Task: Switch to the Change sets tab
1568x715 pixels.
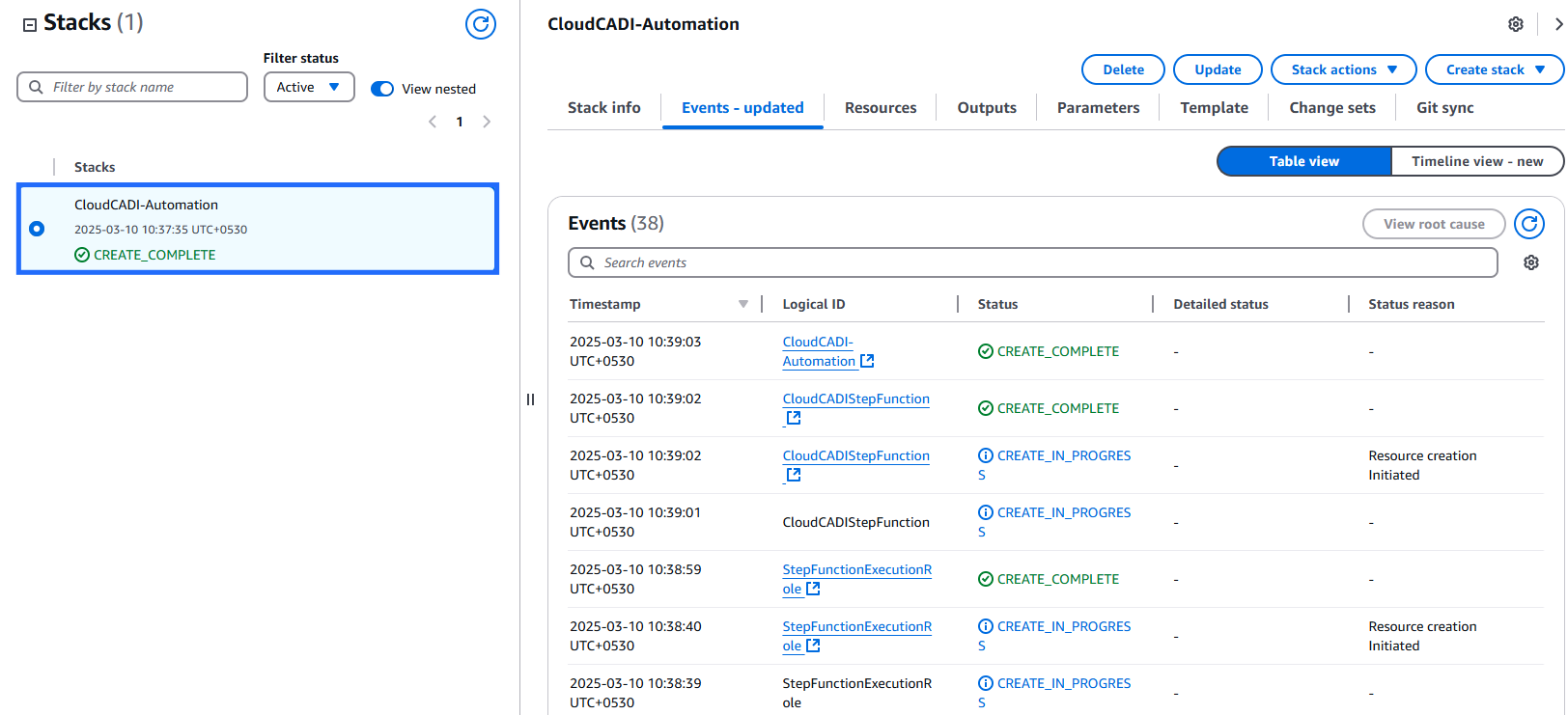Action: (x=1332, y=108)
